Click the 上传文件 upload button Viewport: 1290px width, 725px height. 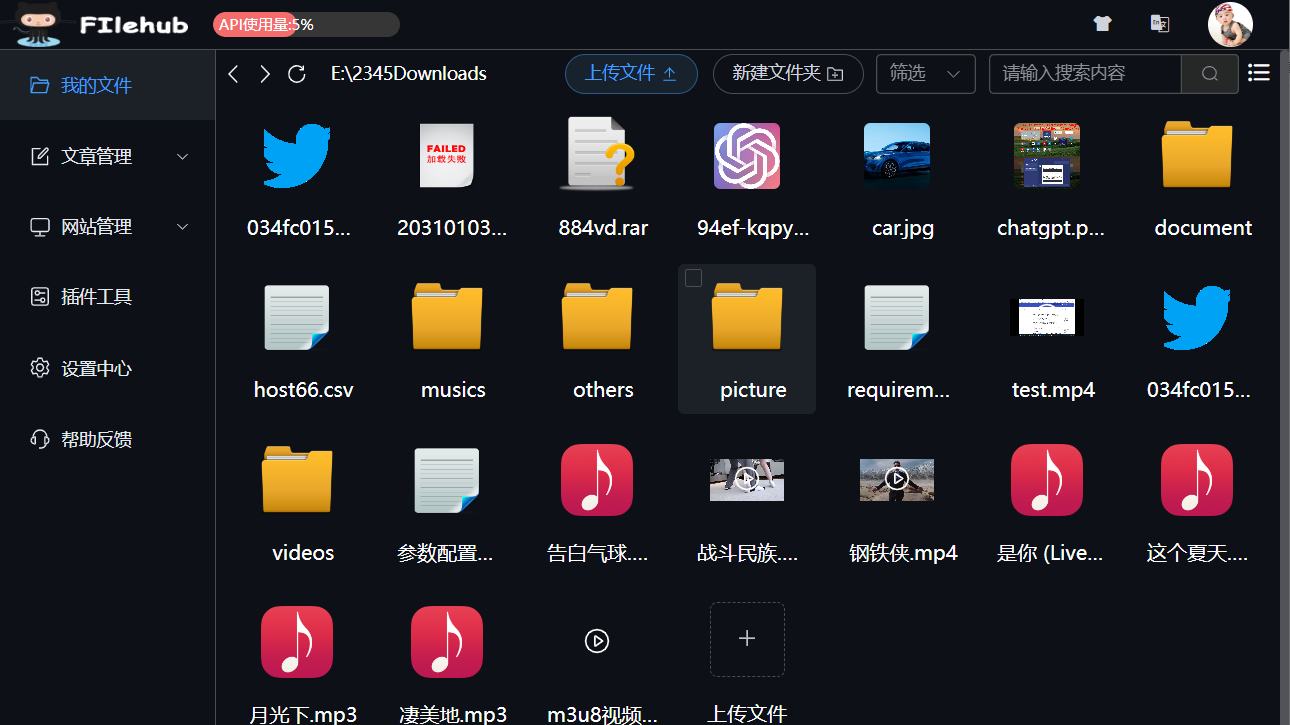pos(631,73)
